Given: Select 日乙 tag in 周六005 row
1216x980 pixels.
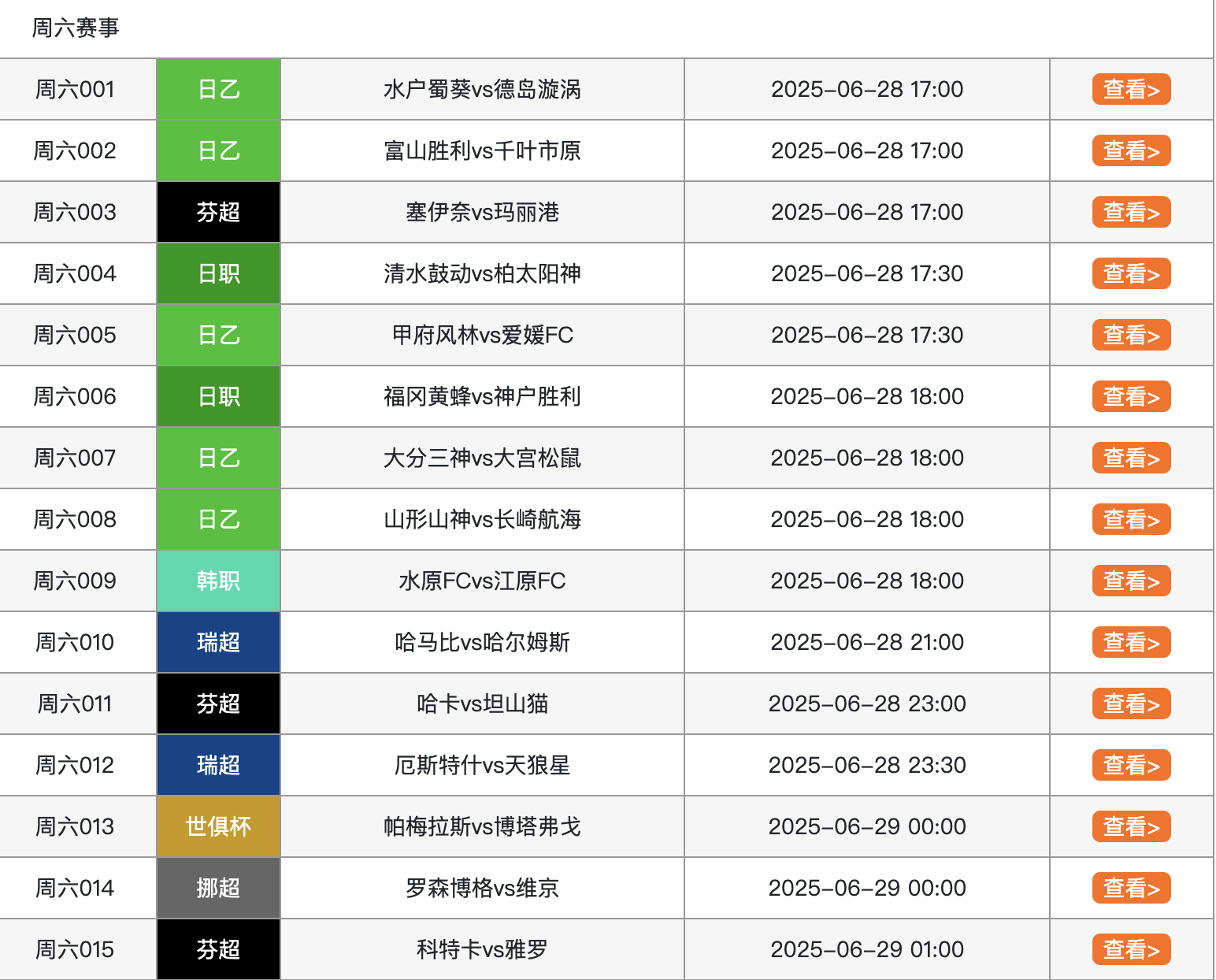Looking at the screenshot, I should (x=218, y=335).
